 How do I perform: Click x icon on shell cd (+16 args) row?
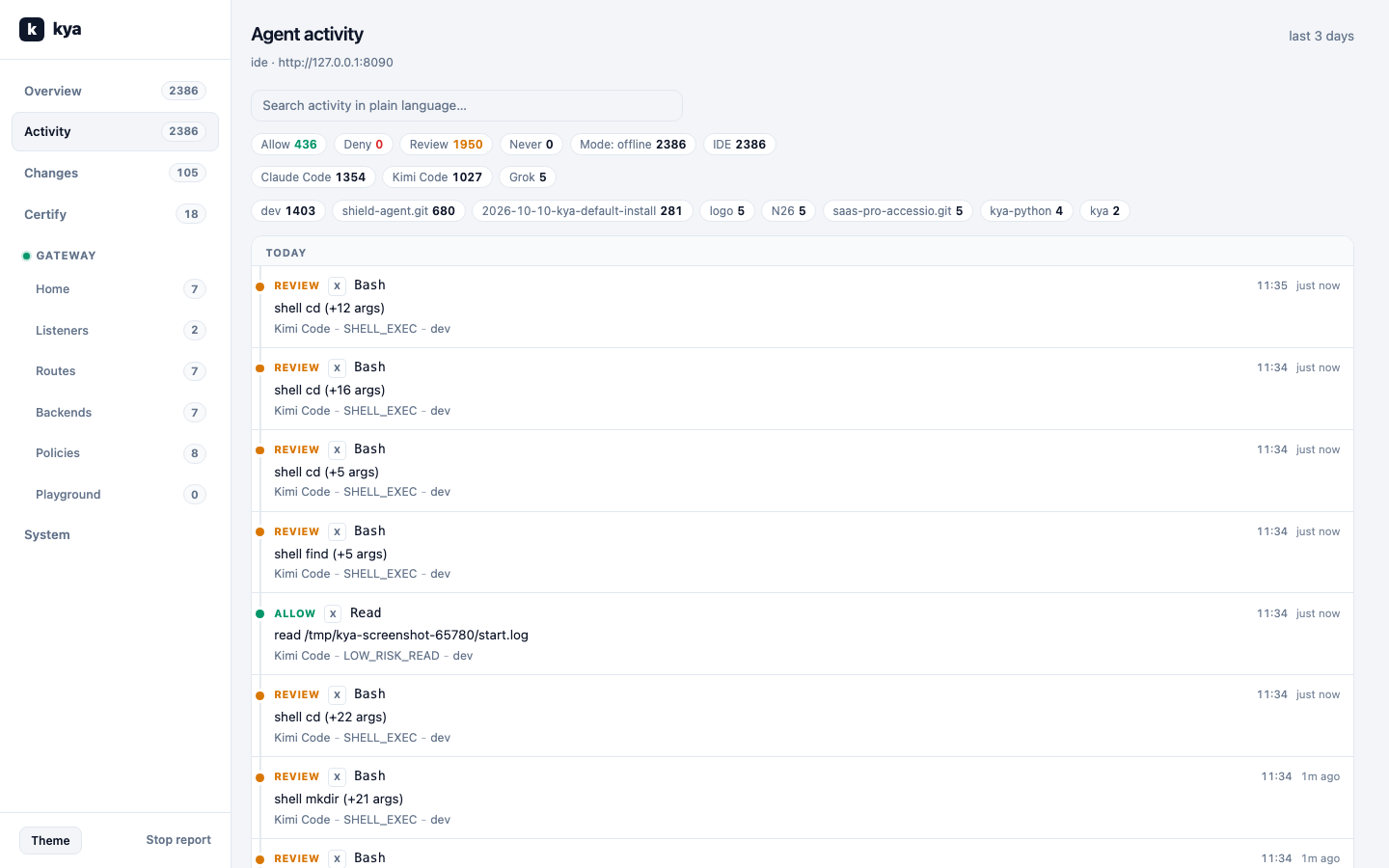click(337, 367)
